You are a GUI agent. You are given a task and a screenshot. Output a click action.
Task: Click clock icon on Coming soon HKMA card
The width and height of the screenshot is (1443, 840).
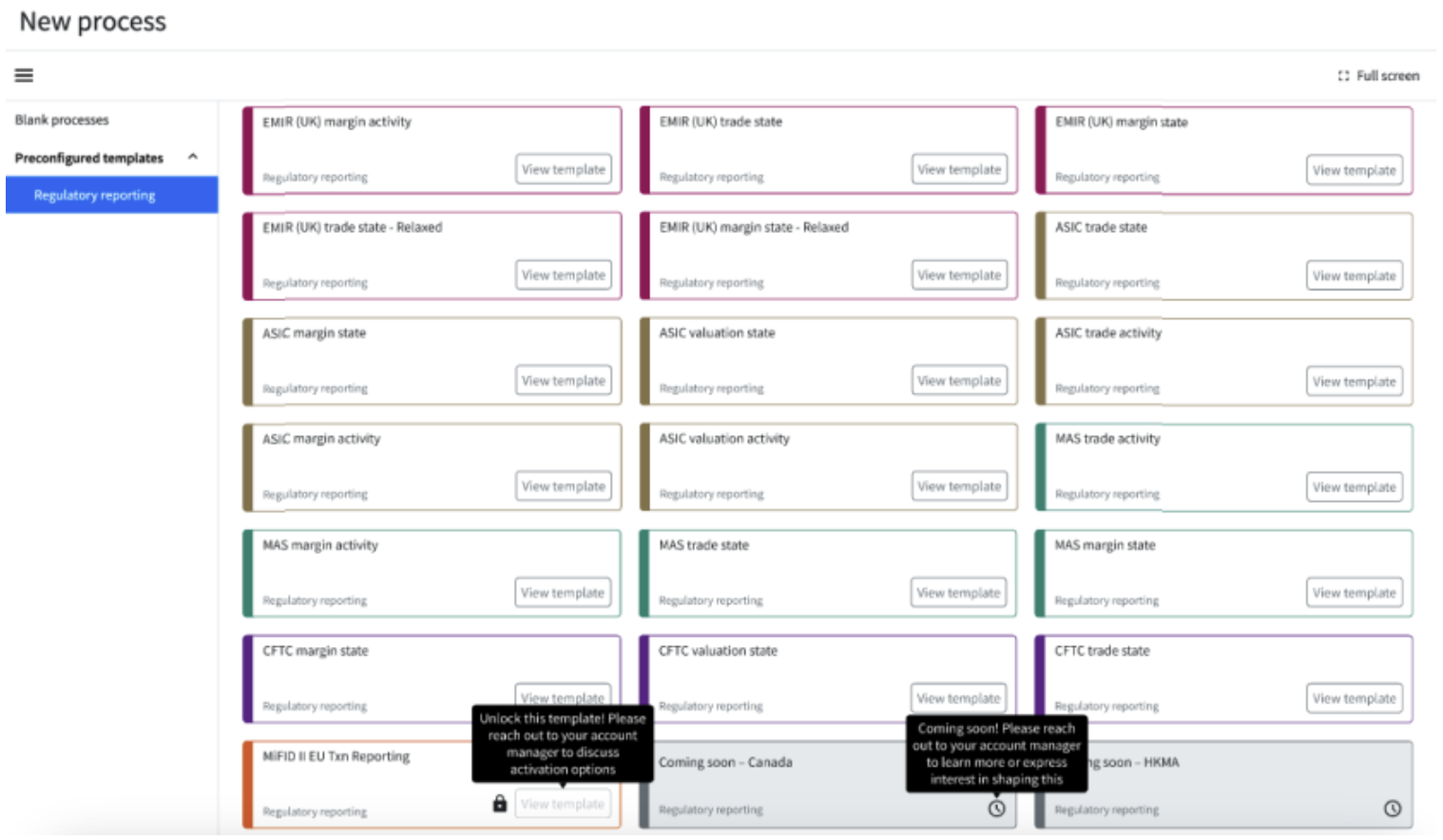1393,809
